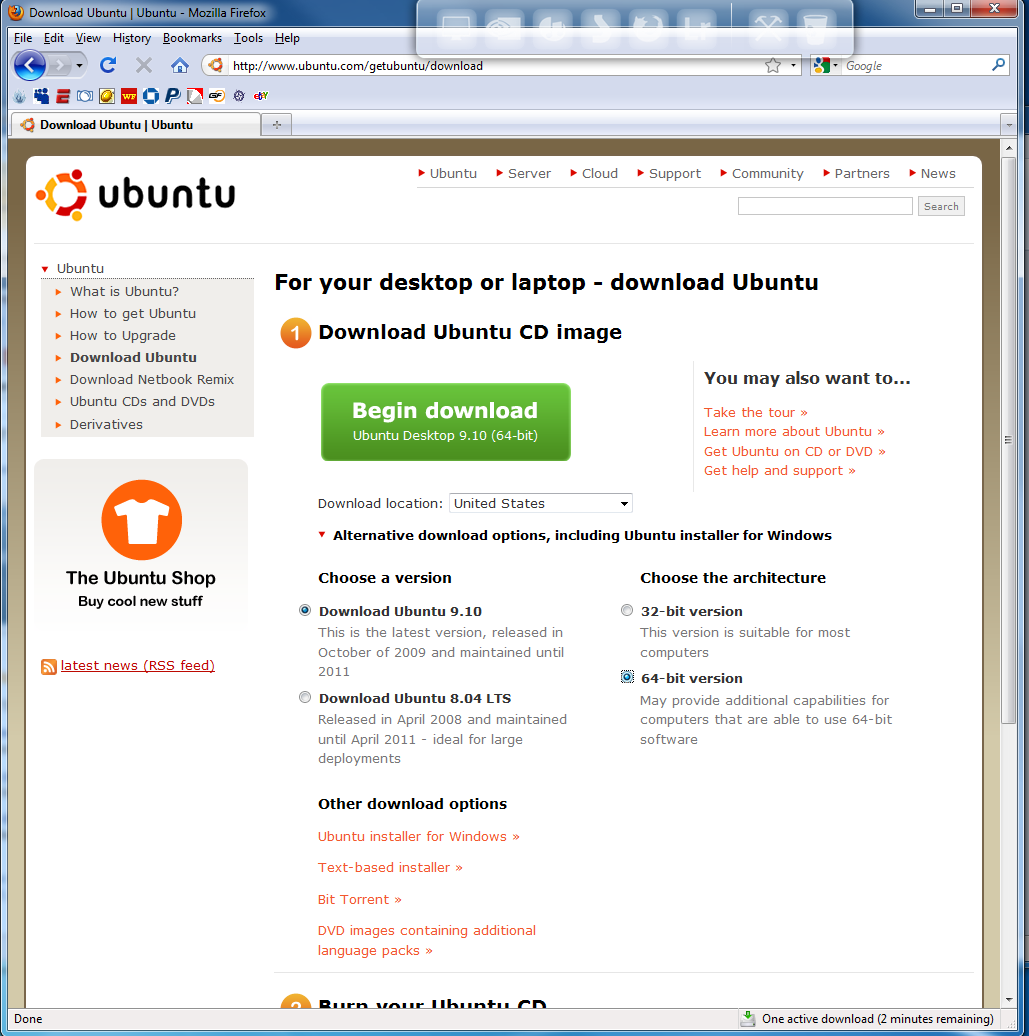
Task: Open the Bookmarks menu
Action: 192,38
